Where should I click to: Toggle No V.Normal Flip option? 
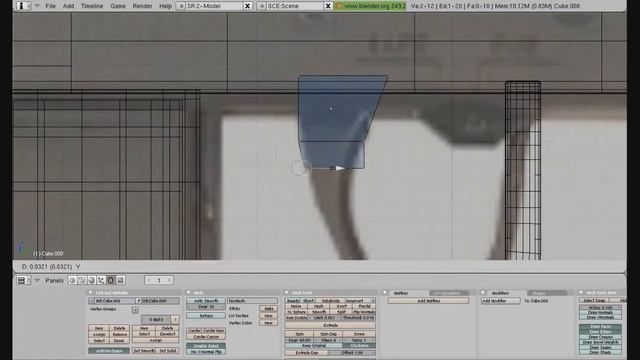pyautogui.click(x=206, y=351)
